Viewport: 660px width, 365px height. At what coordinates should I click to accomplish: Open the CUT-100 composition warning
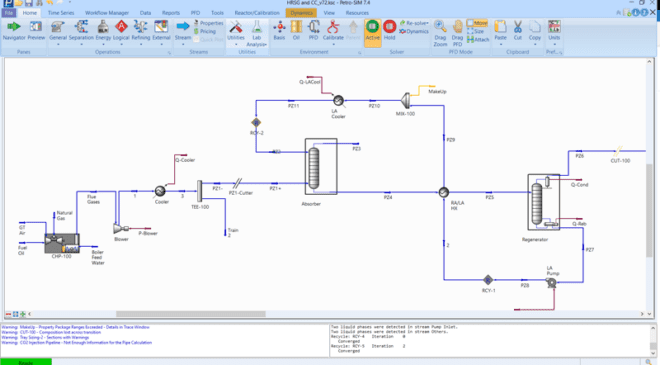tap(51, 332)
